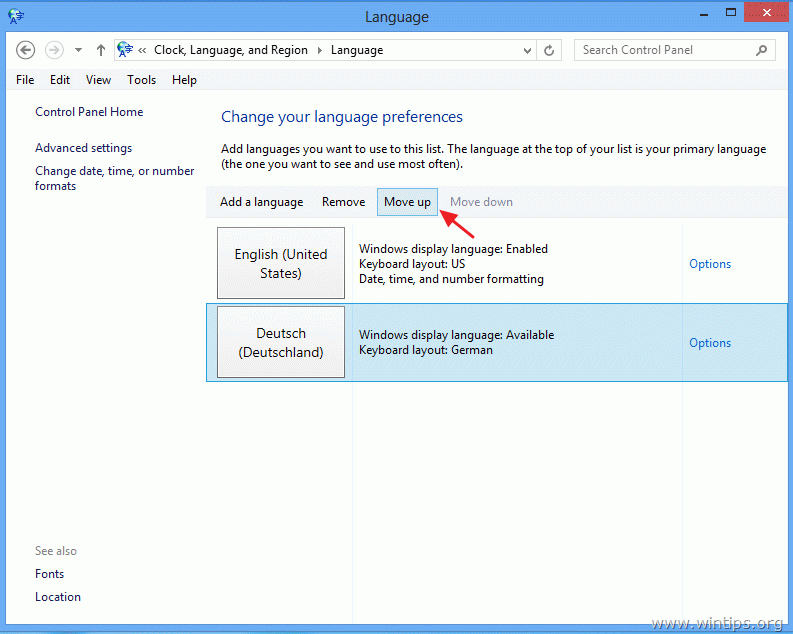
Task: Click 'Clock, Language, and Region' breadcrumb
Action: pyautogui.click(x=231, y=50)
